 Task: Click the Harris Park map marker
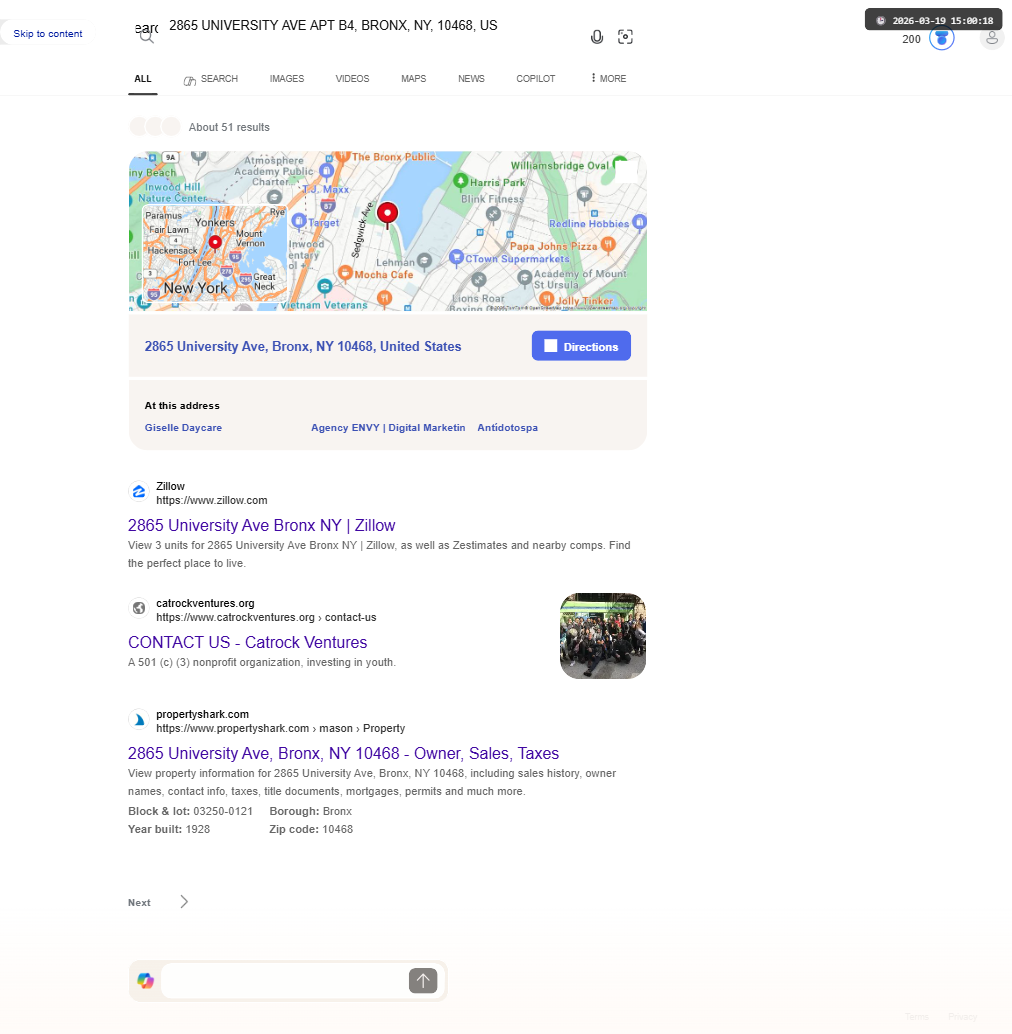click(x=461, y=181)
